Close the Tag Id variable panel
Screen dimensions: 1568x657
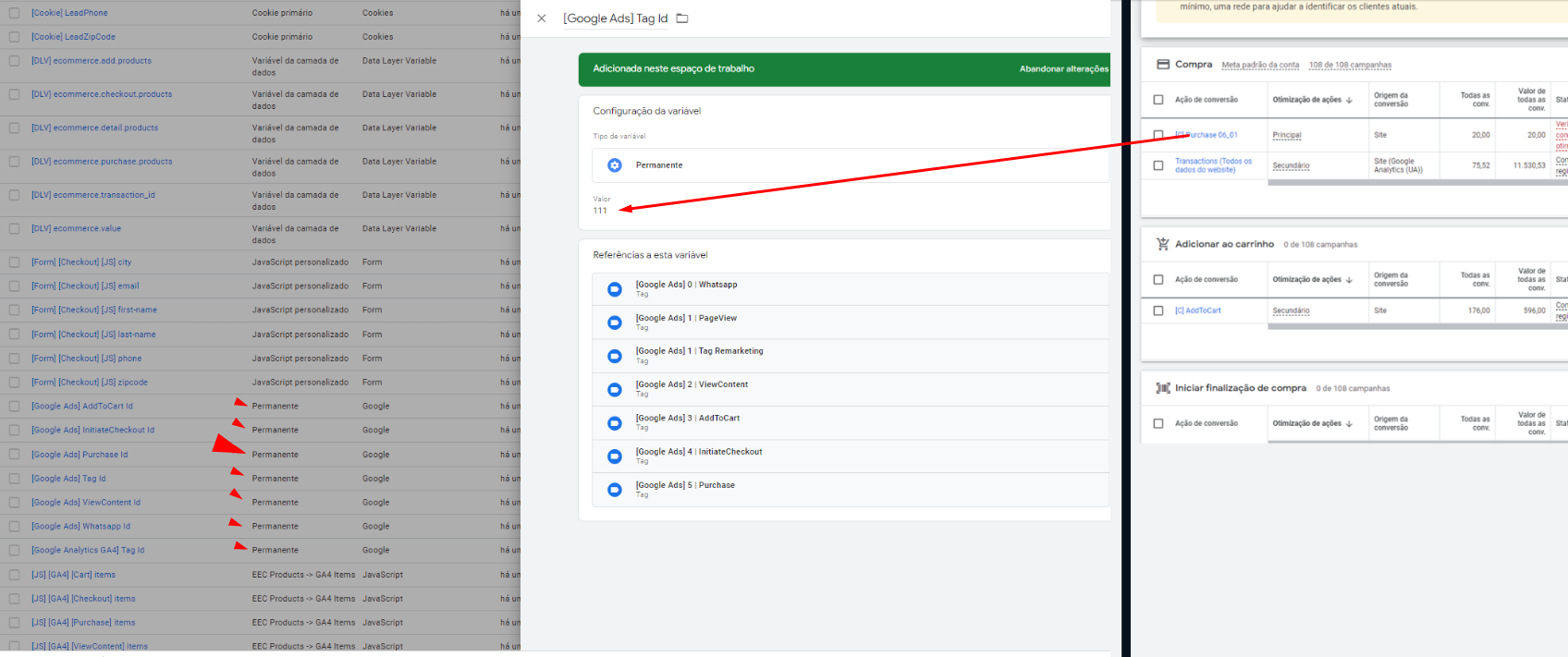point(542,18)
